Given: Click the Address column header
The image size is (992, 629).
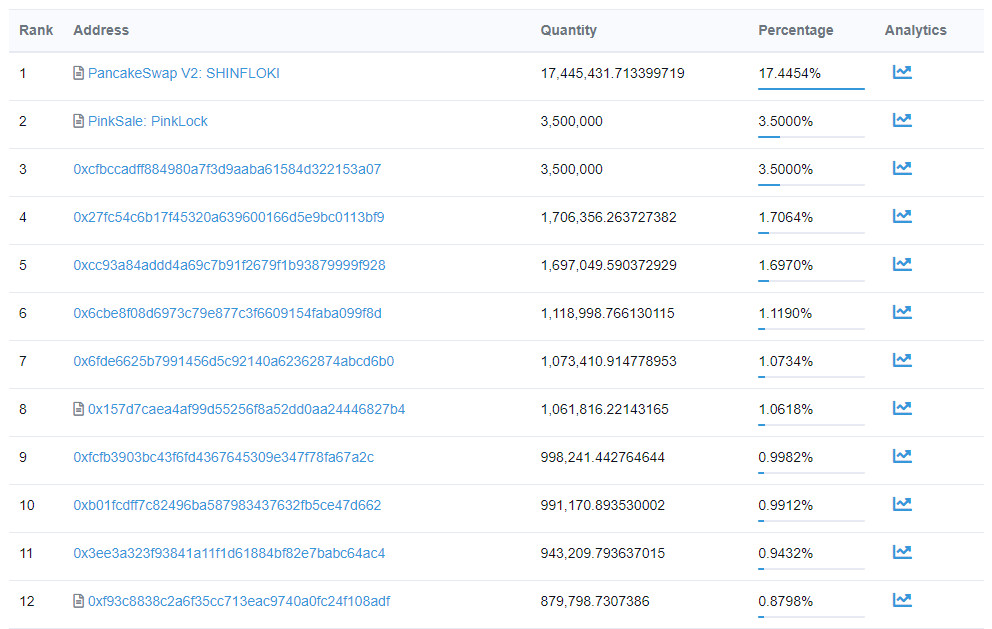Looking at the screenshot, I should pyautogui.click(x=101, y=30).
